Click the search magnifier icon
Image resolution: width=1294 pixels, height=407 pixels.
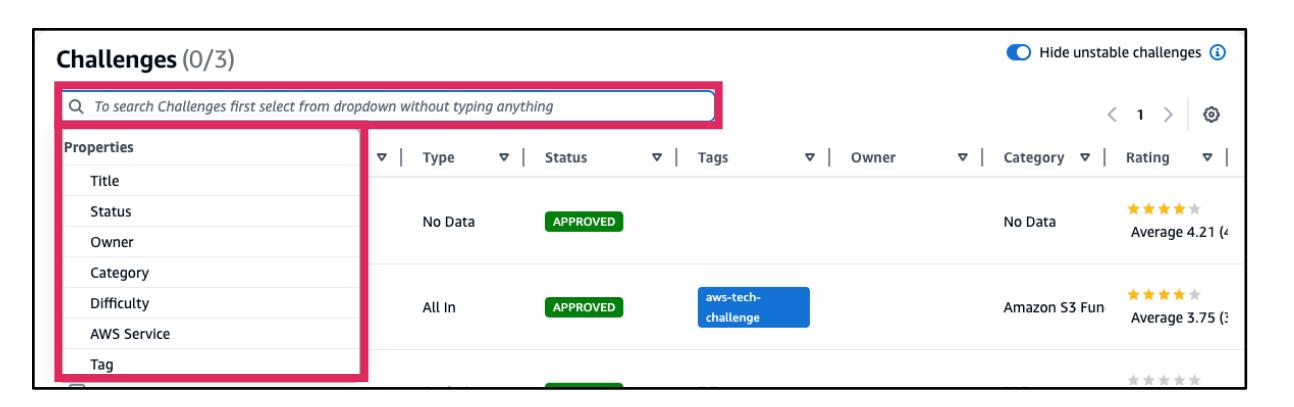tap(72, 105)
